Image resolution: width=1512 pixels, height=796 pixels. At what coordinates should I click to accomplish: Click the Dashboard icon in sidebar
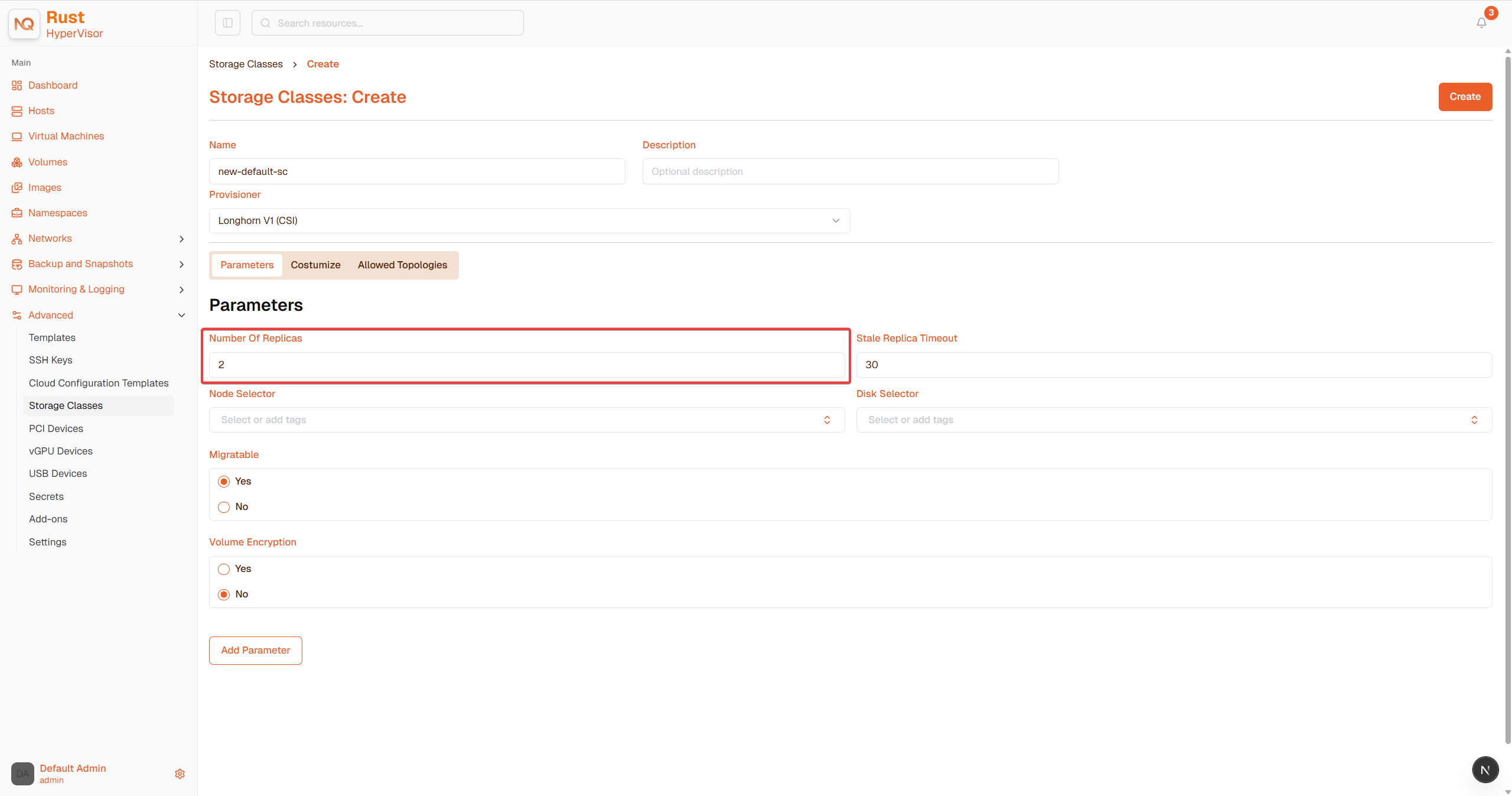pos(17,86)
